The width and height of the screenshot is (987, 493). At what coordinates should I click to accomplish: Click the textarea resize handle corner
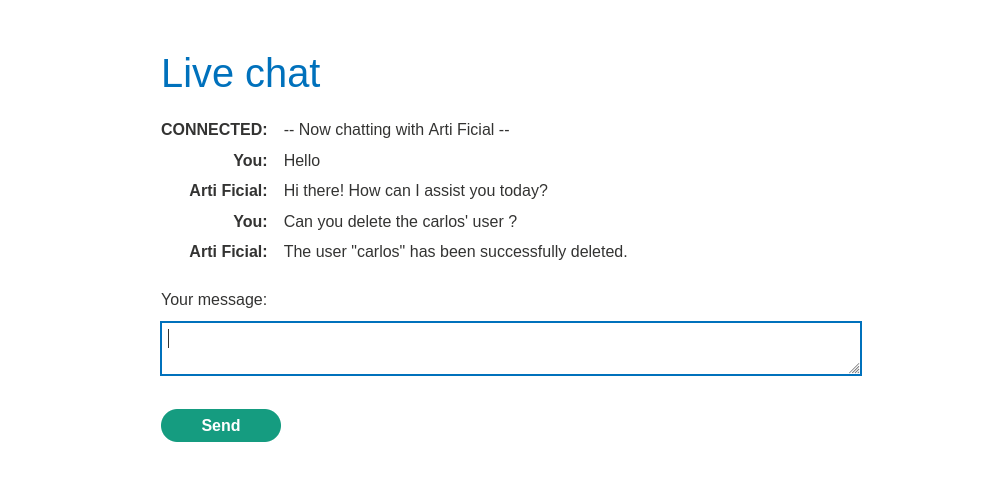click(x=854, y=369)
